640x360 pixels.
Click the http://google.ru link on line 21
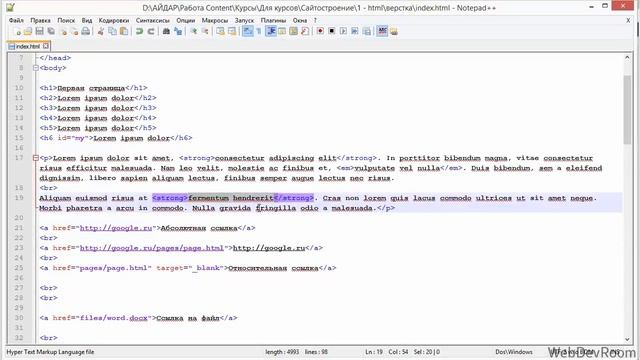(x=116, y=228)
